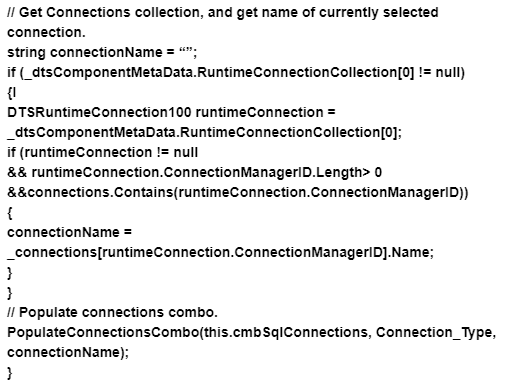
Task: Click the 'string connectionName' declaration line
Action: point(102,52)
